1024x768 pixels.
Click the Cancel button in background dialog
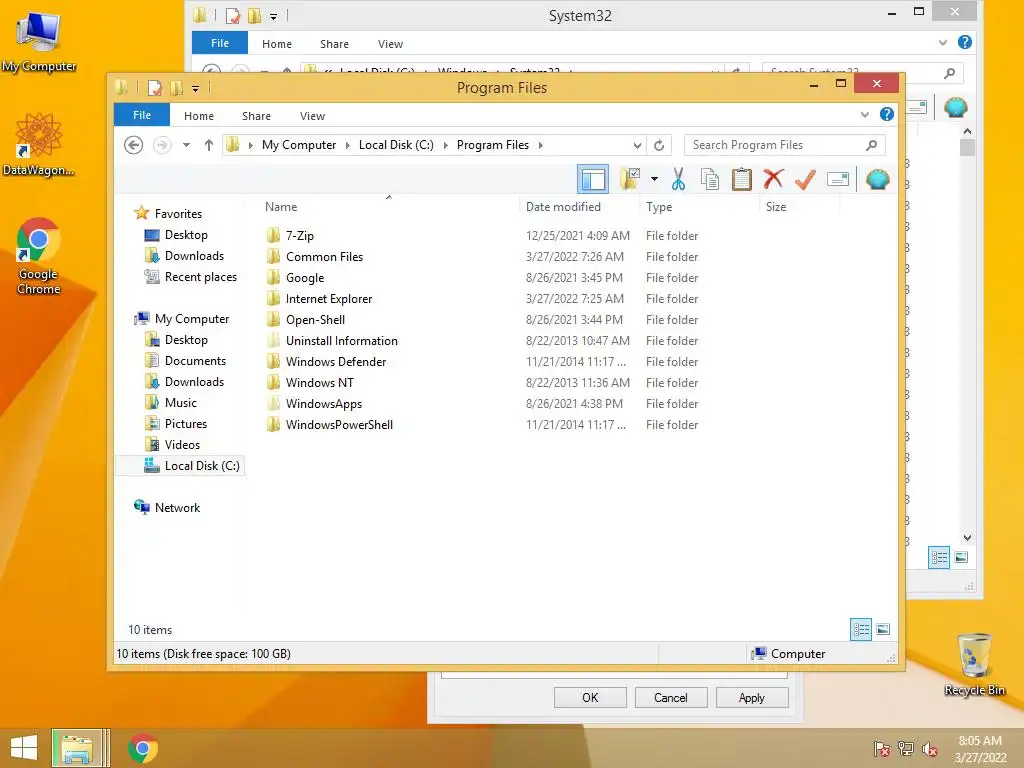click(671, 697)
